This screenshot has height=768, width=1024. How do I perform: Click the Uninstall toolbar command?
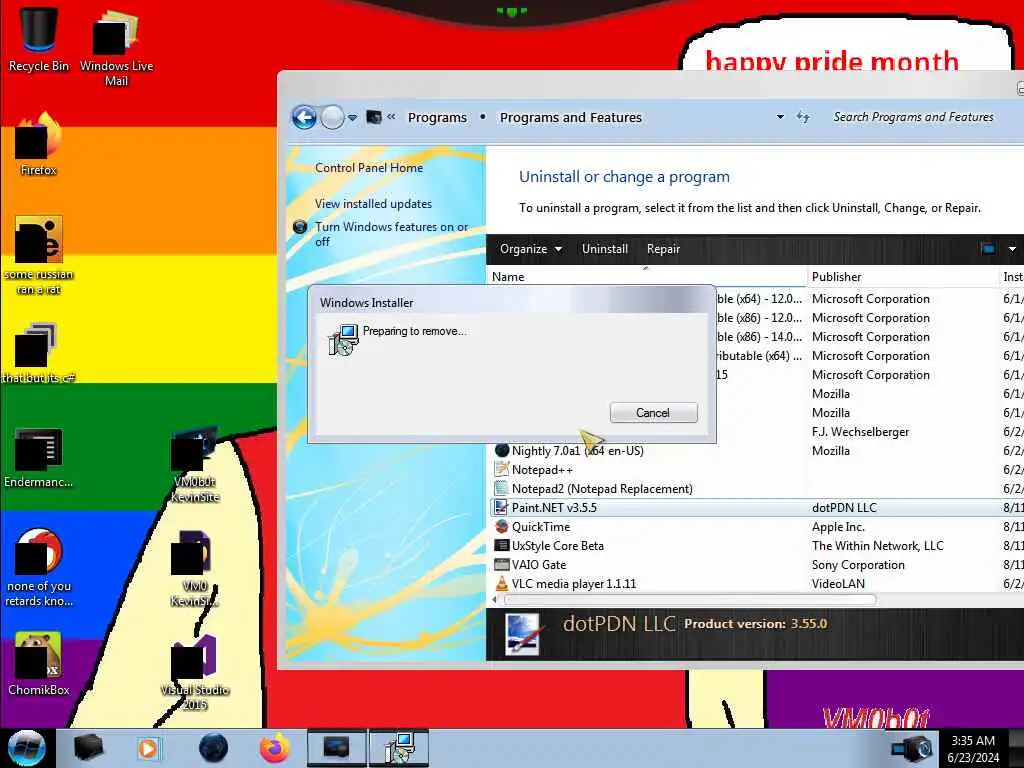(605, 249)
